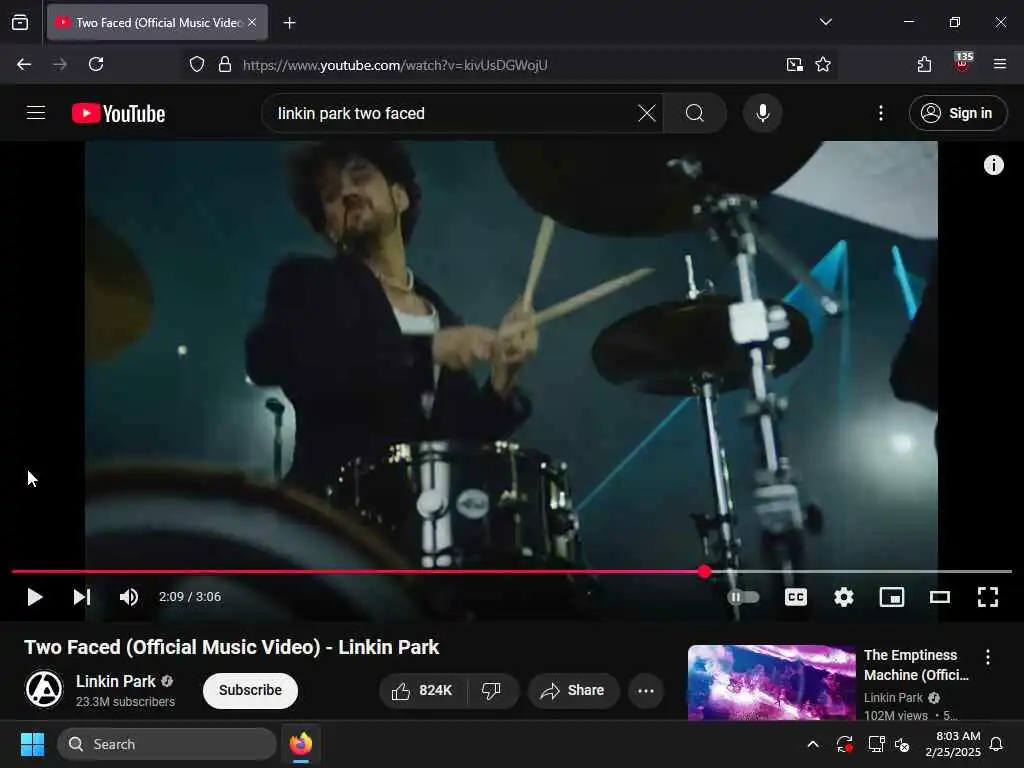
Task: Click the red progress bar scrubber
Action: (704, 572)
